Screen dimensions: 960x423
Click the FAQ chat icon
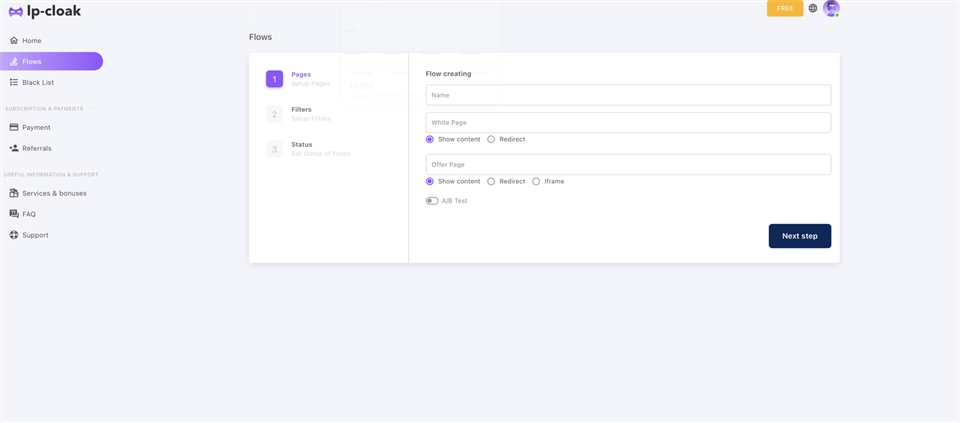tap(14, 214)
